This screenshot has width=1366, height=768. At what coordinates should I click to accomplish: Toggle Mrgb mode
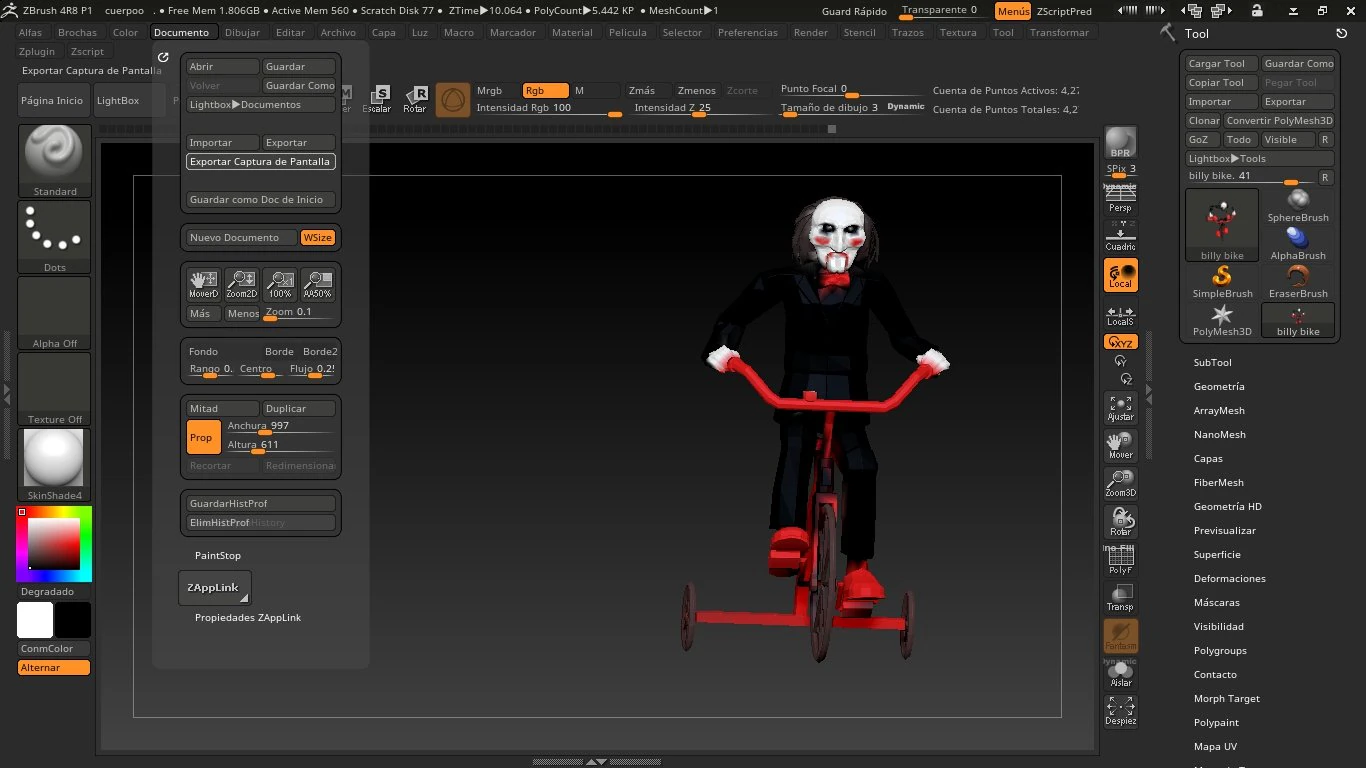497,90
